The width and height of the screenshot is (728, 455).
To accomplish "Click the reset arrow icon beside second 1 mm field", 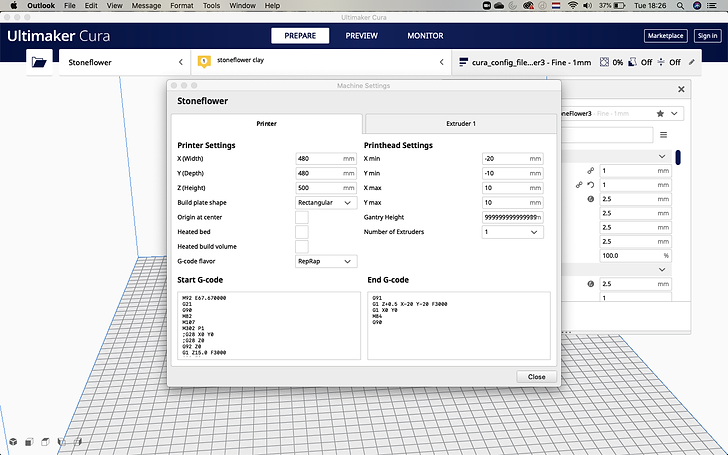I will click(591, 185).
